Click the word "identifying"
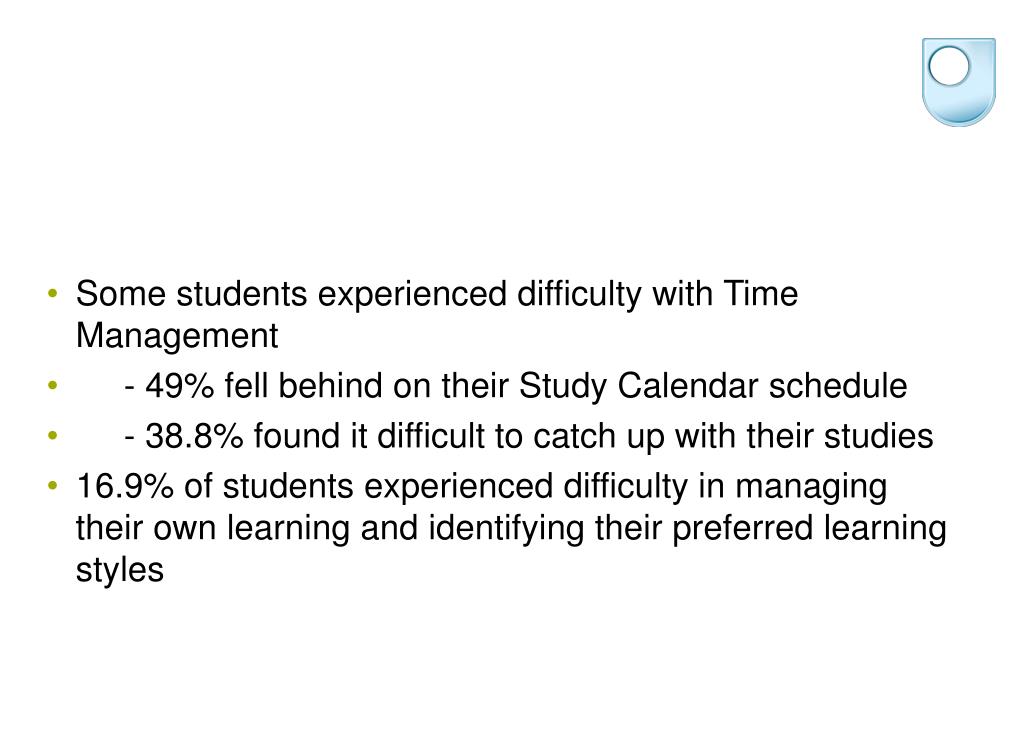 point(506,528)
